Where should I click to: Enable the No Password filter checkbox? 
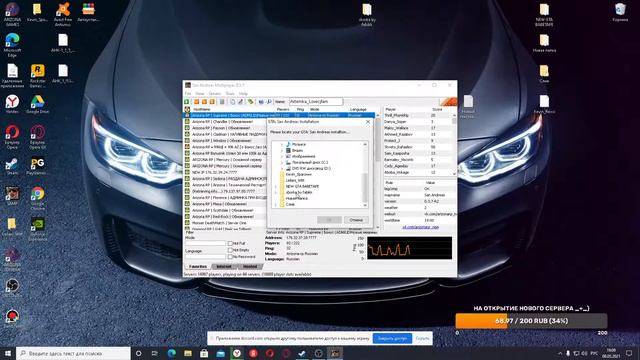click(230, 257)
